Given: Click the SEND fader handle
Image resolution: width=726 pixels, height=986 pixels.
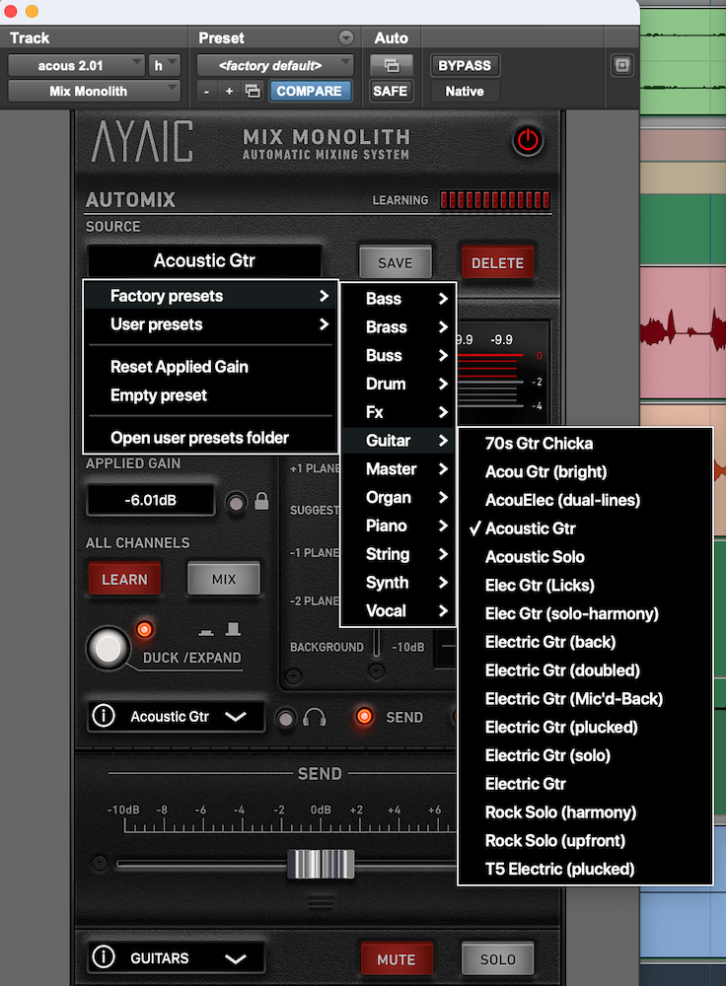Looking at the screenshot, I should 321,863.
